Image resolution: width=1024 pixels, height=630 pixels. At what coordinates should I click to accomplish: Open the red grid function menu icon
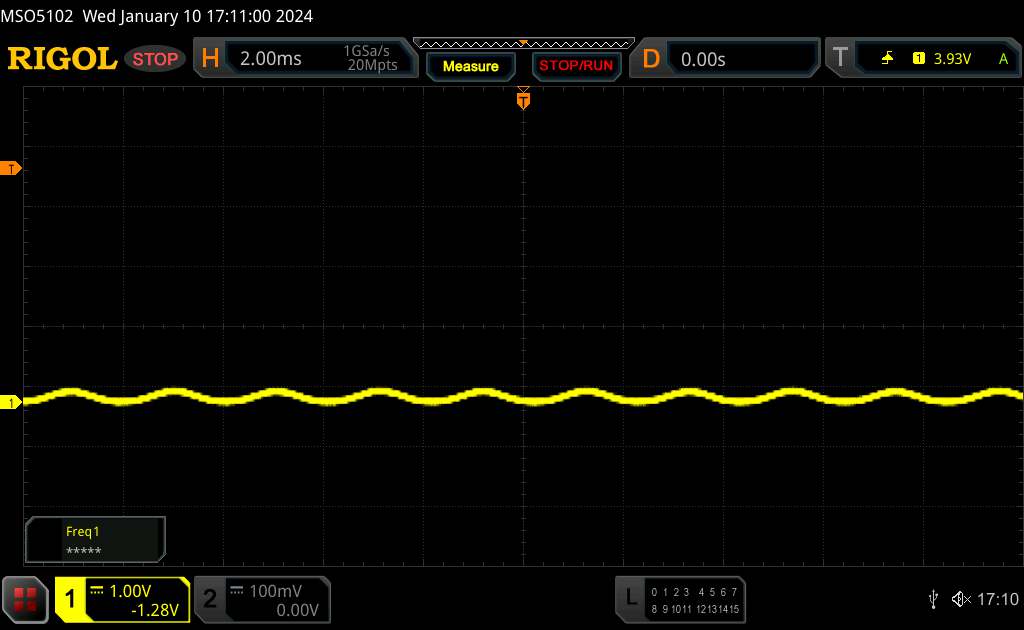coord(27,599)
